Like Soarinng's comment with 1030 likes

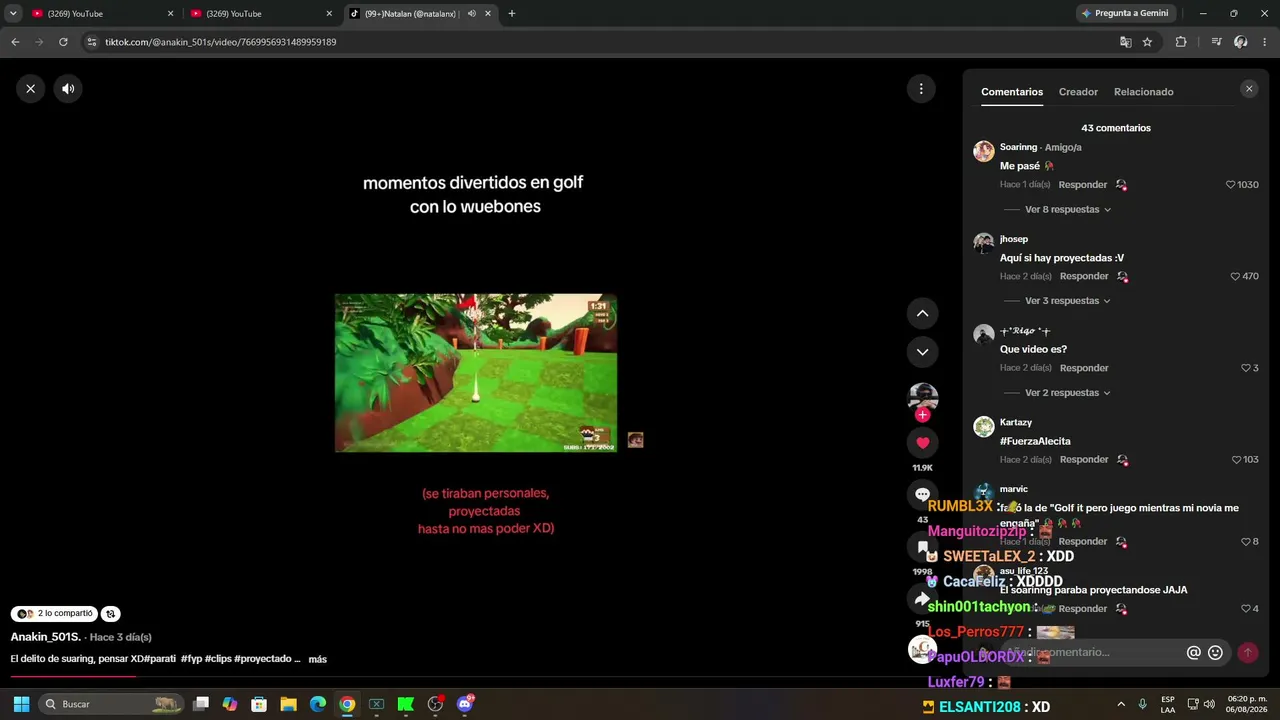1231,185
